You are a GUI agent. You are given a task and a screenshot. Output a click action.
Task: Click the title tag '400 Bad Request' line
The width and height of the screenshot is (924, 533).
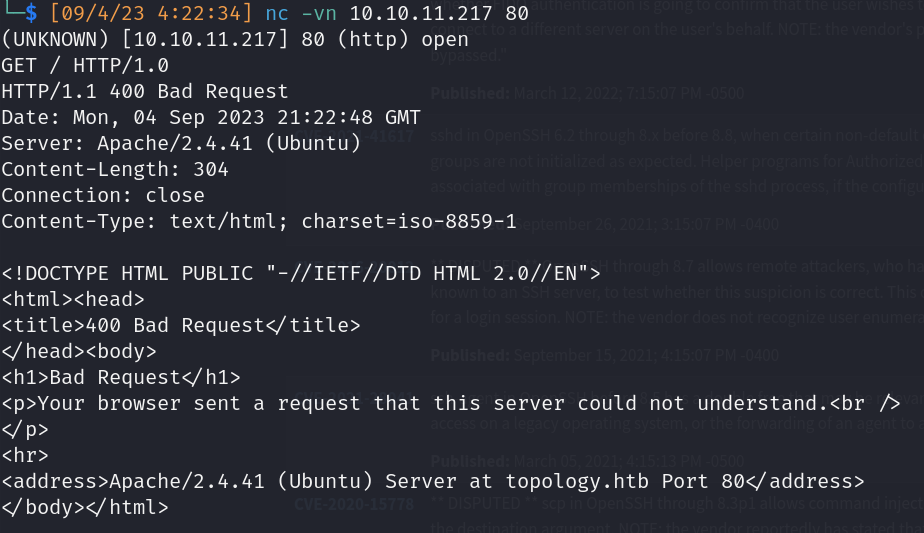181,325
